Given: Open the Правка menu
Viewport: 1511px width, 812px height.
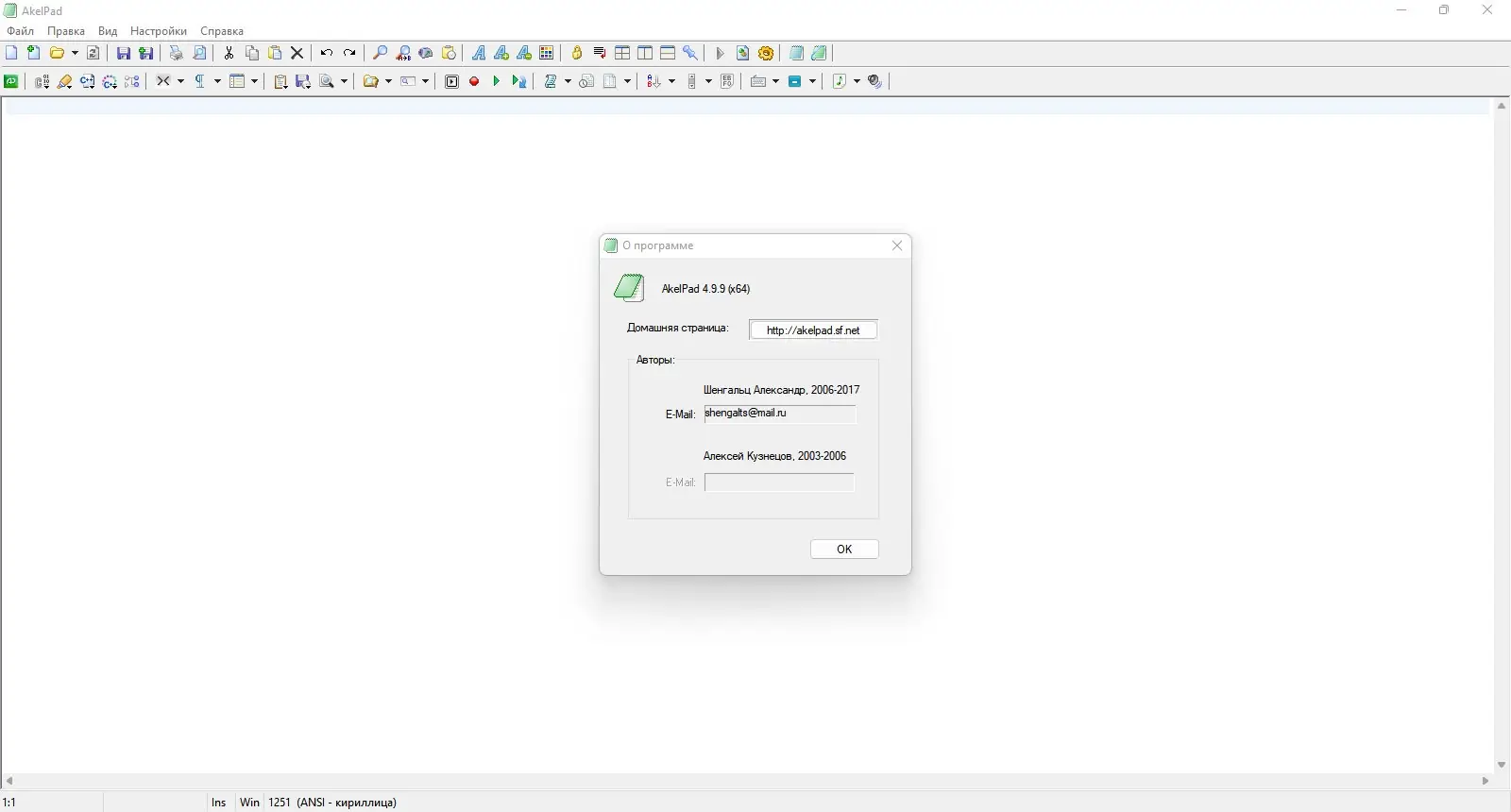Looking at the screenshot, I should [66, 31].
